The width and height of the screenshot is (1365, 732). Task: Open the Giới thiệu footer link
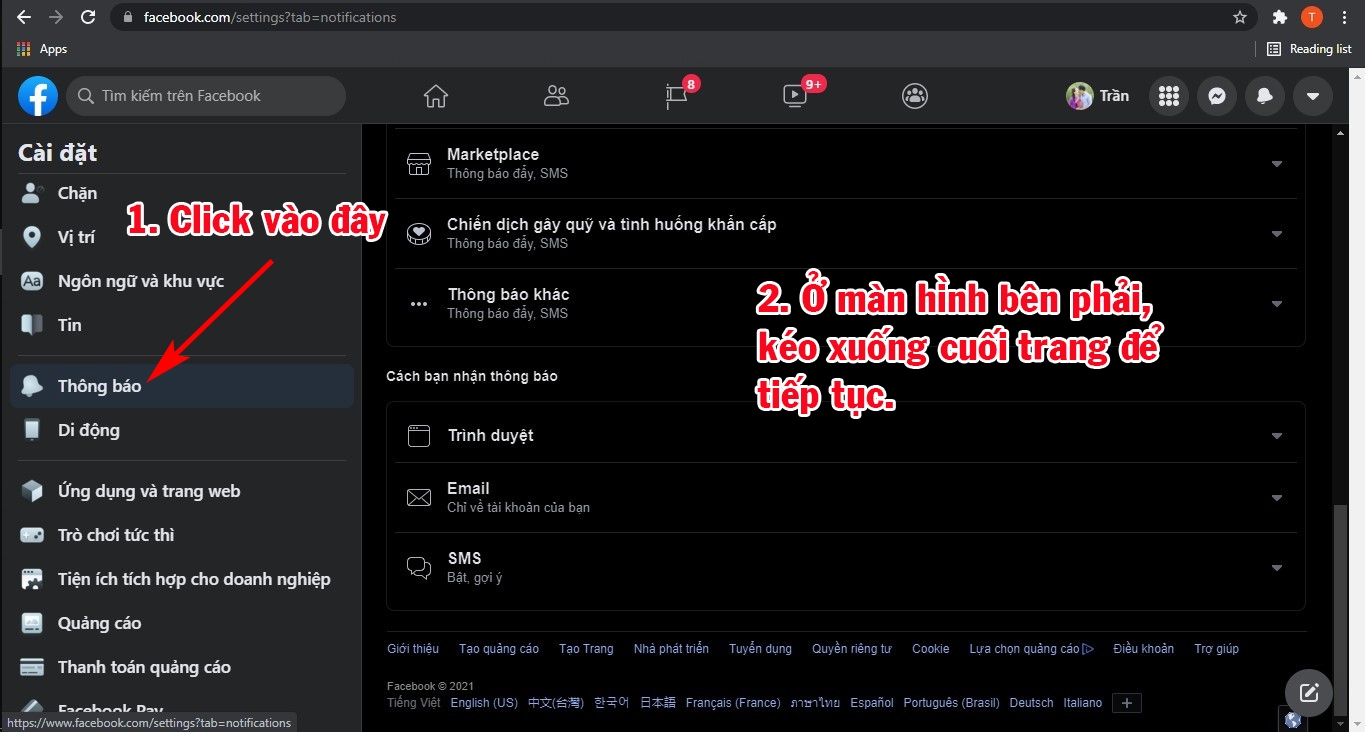[413, 649]
